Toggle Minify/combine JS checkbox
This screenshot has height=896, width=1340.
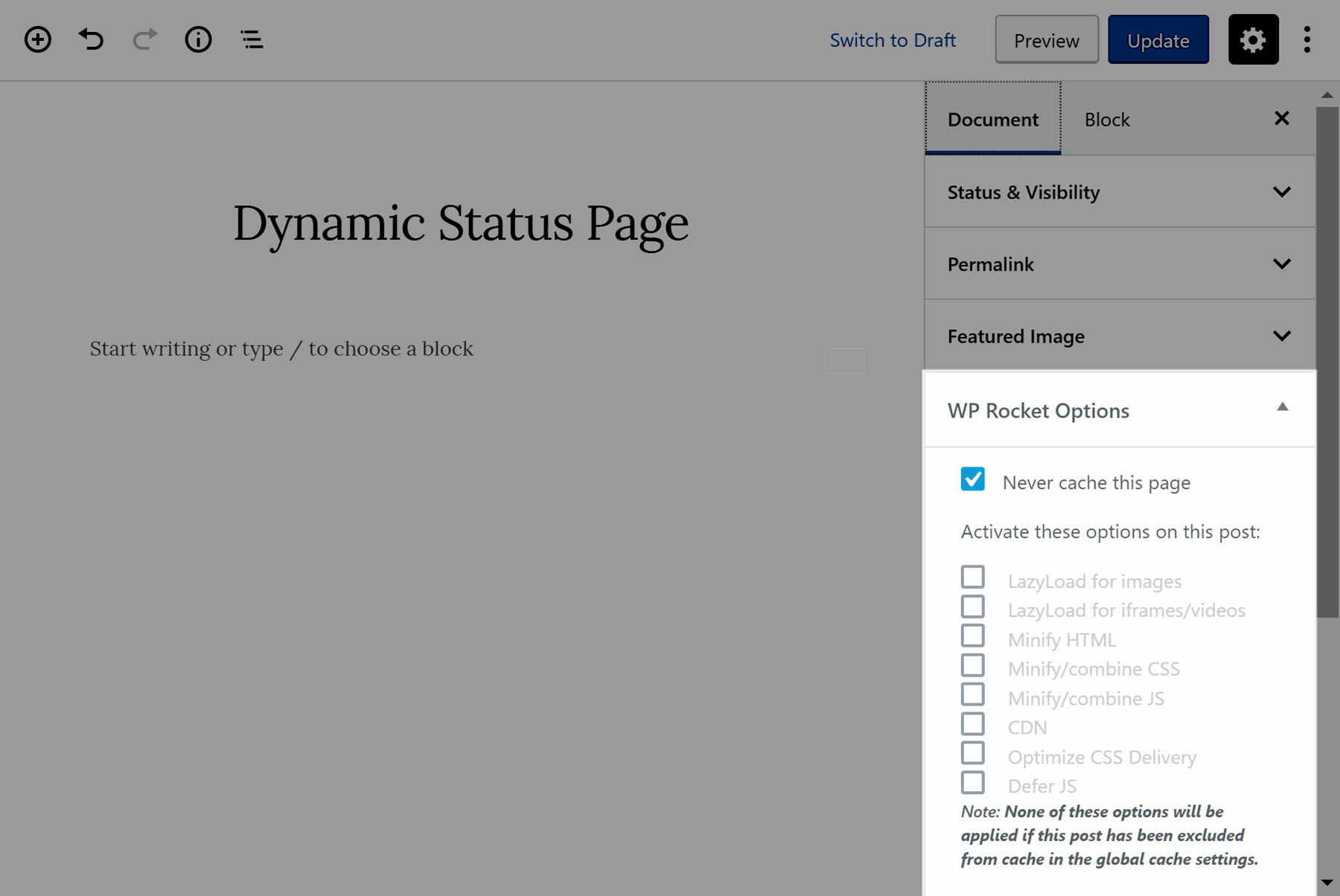click(x=972, y=694)
